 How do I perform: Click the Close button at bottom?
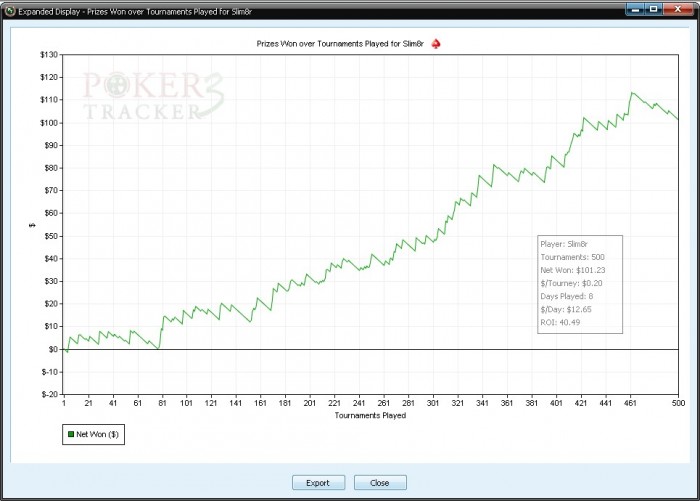tap(380, 483)
